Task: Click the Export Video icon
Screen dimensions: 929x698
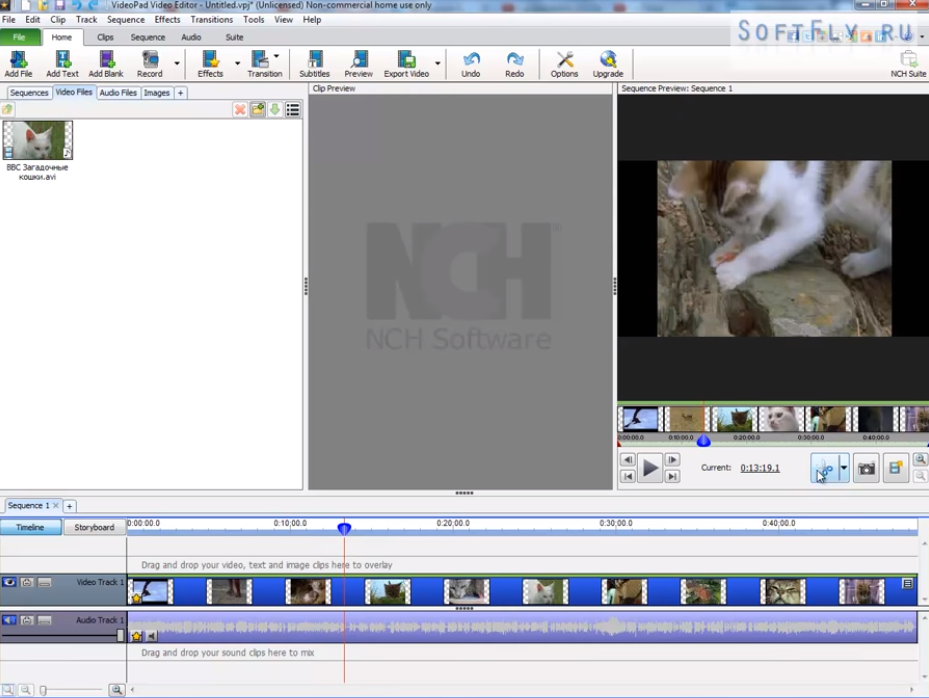Action: (406, 64)
